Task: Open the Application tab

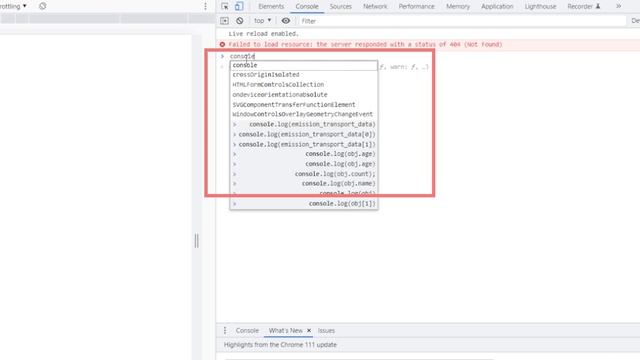Action: point(497,7)
